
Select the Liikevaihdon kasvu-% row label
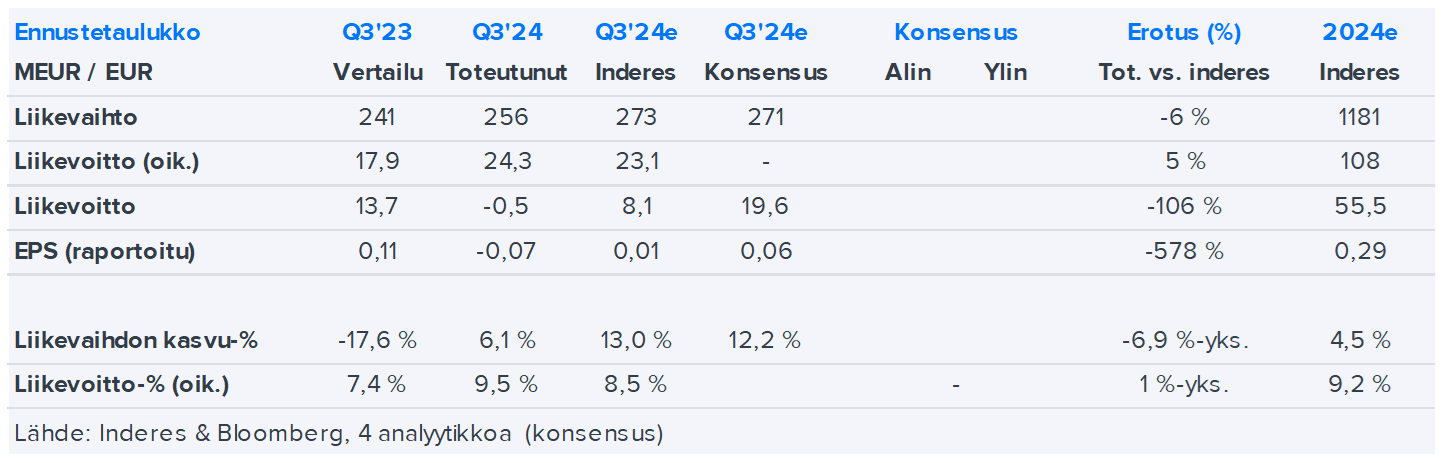click(136, 340)
